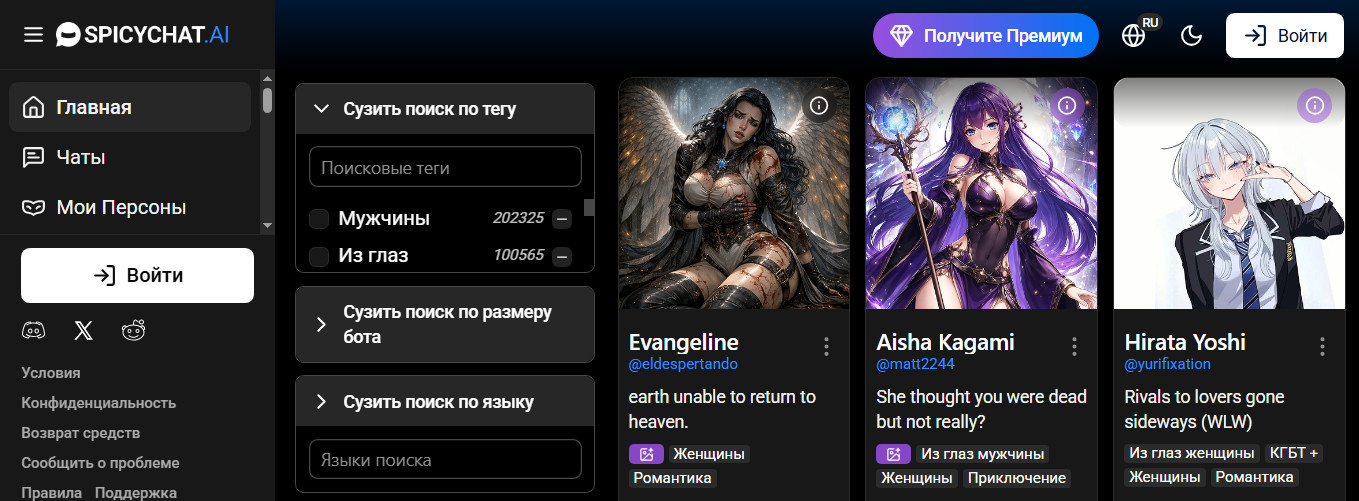The width and height of the screenshot is (1359, 501).
Task: Expand Сузить поиск по размеру бота
Action: tap(321, 324)
